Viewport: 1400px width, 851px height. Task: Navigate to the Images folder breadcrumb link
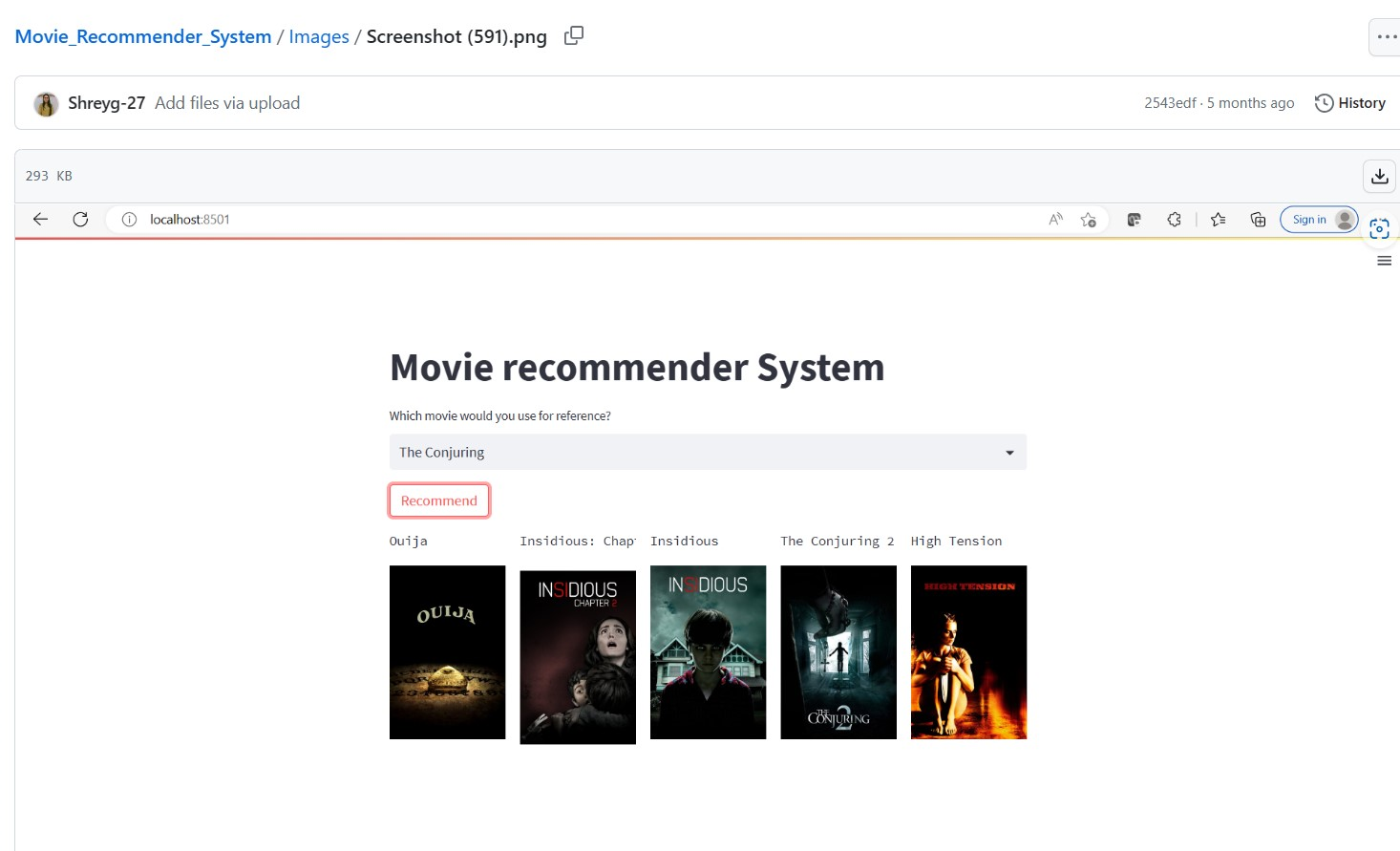pyautogui.click(x=318, y=35)
